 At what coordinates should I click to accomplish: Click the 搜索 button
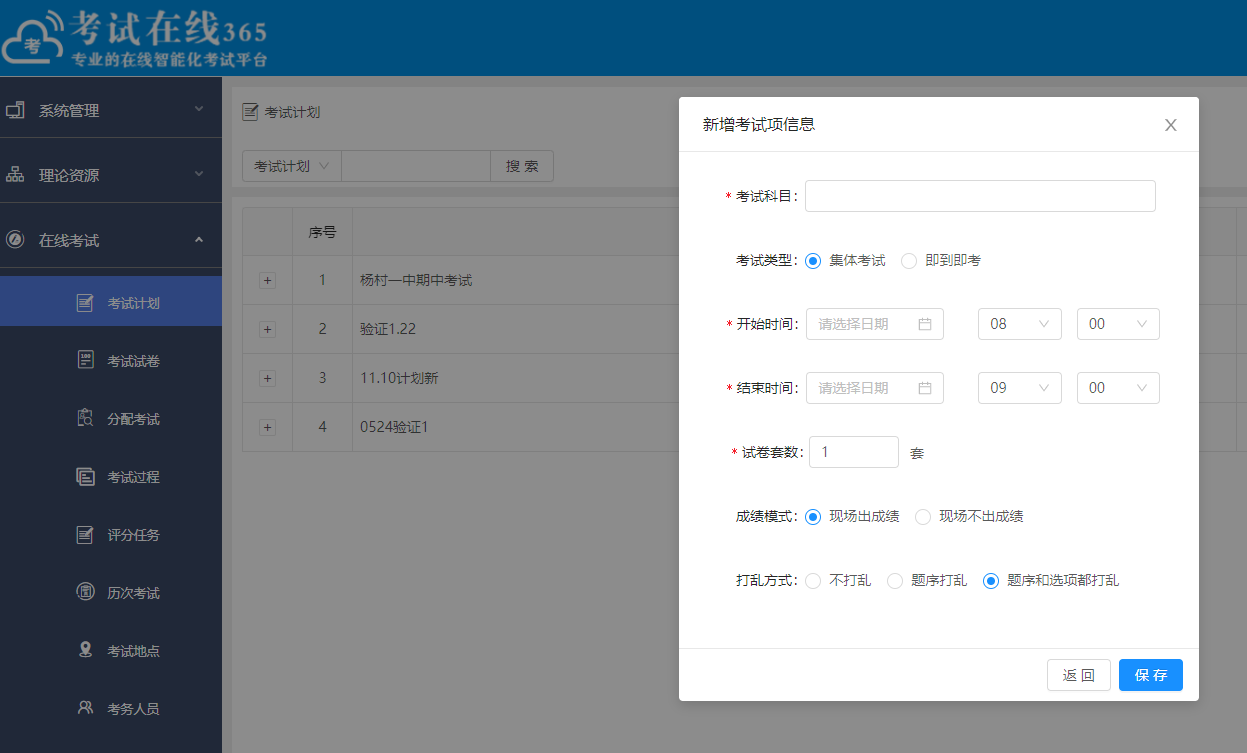pos(522,166)
